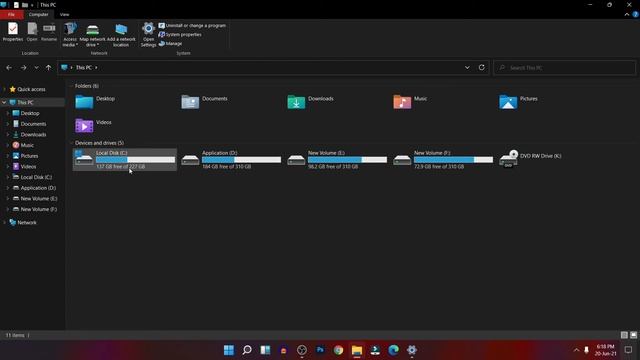The height and width of the screenshot is (360, 640).
Task: Click the Open ribbon icon
Action: 32,32
